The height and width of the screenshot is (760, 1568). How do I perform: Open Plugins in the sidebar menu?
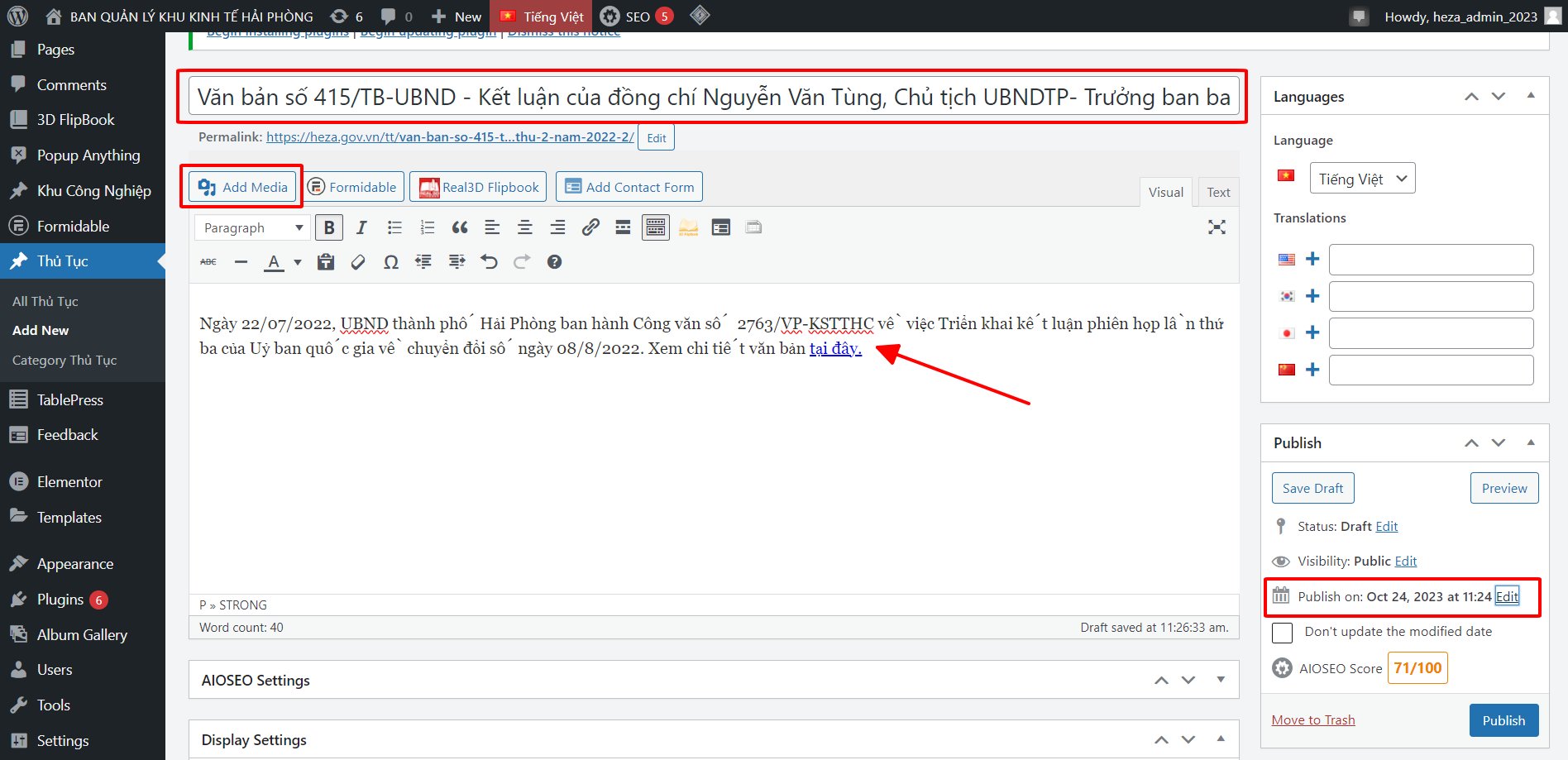60,600
